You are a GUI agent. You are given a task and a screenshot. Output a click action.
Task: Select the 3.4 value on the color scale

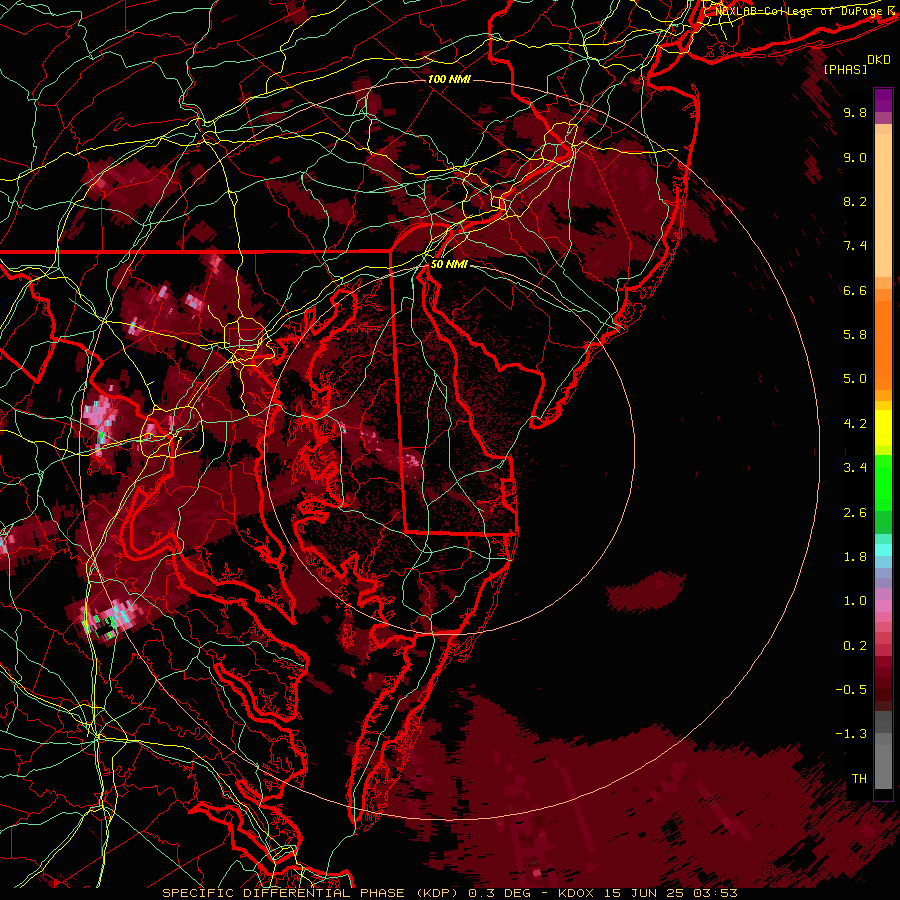[855, 468]
